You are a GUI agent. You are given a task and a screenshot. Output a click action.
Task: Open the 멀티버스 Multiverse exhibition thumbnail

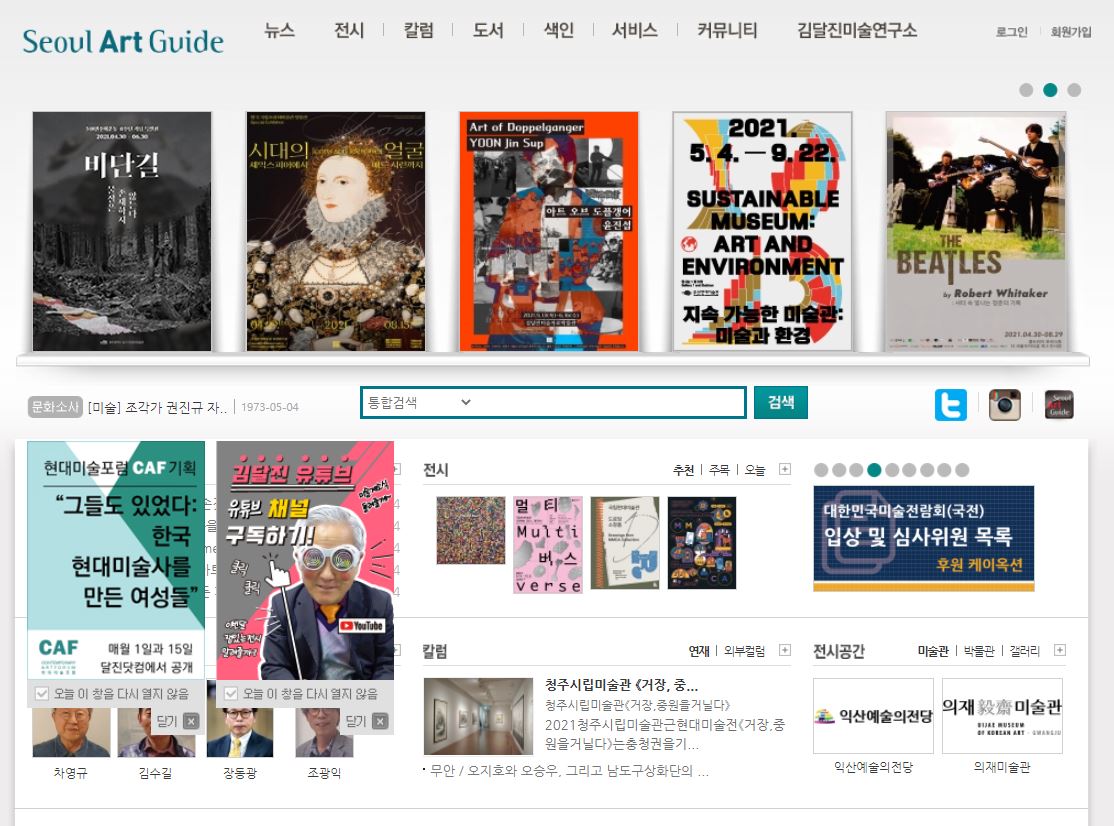[548, 545]
